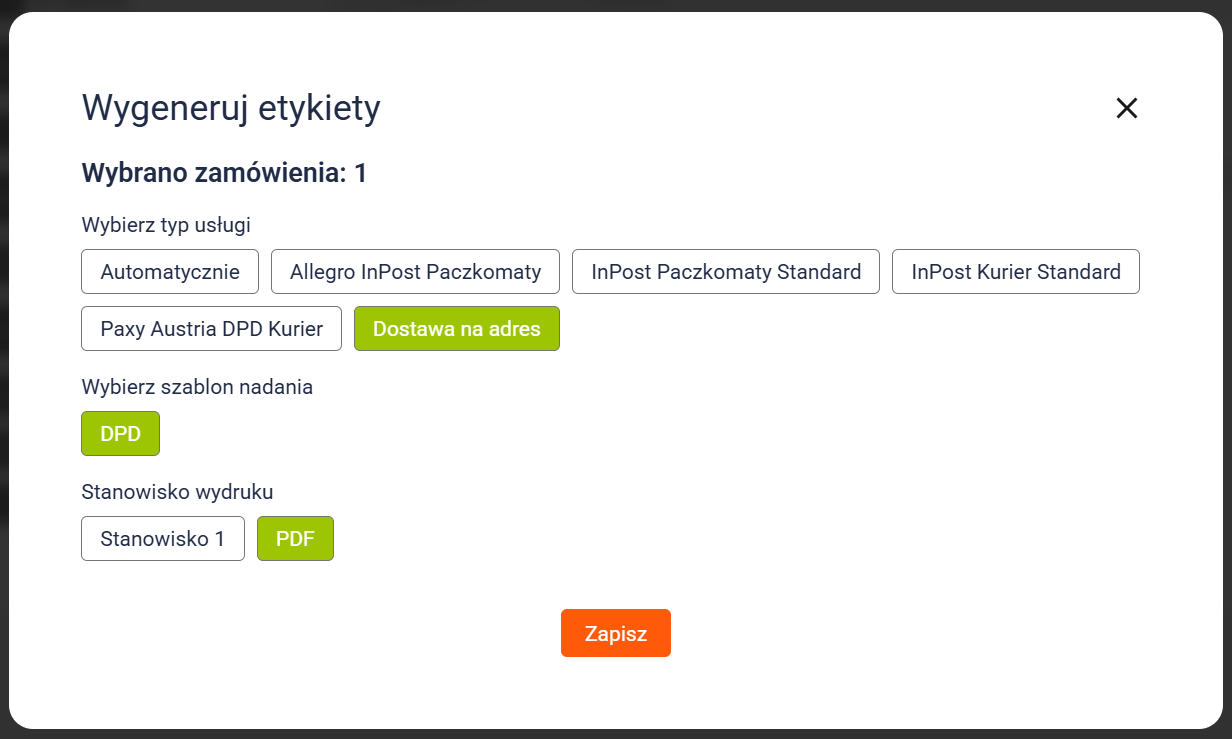Close the Wygeneruj etykiety dialog
This screenshot has width=1232, height=739.
point(1127,108)
